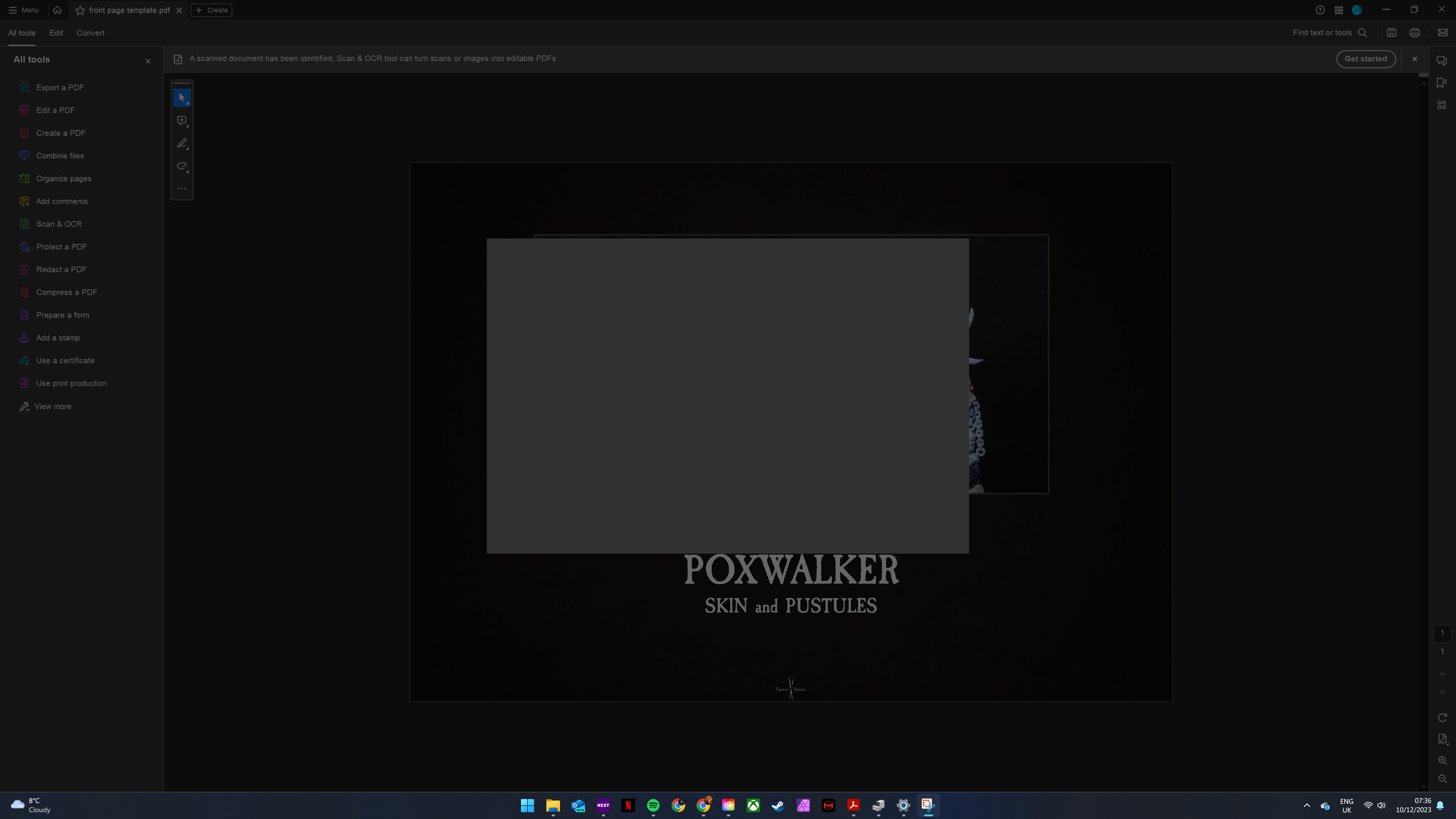Expand the selection tool options triangle
1456x819 pixels.
click(x=187, y=103)
